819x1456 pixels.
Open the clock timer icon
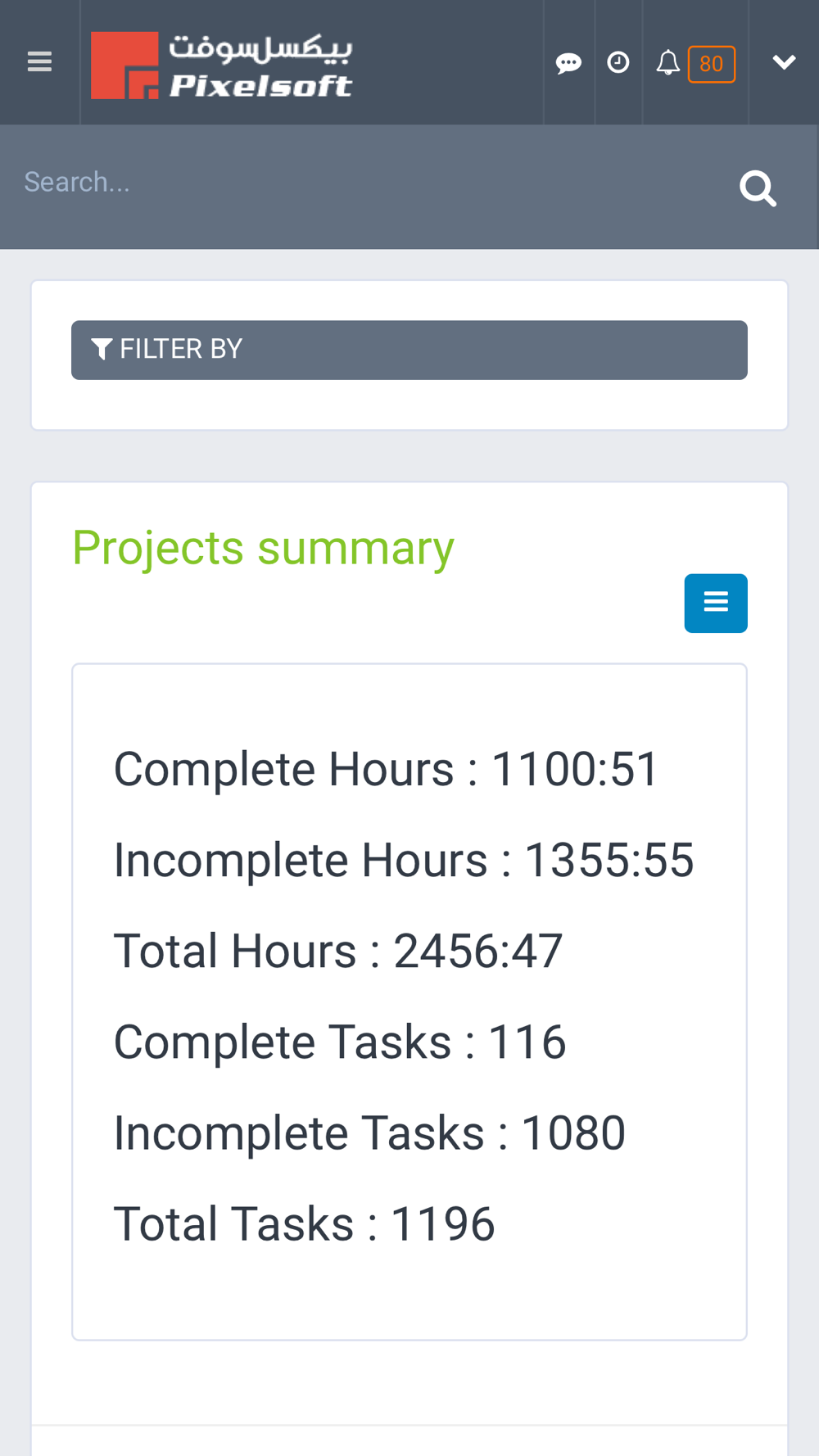(x=618, y=62)
